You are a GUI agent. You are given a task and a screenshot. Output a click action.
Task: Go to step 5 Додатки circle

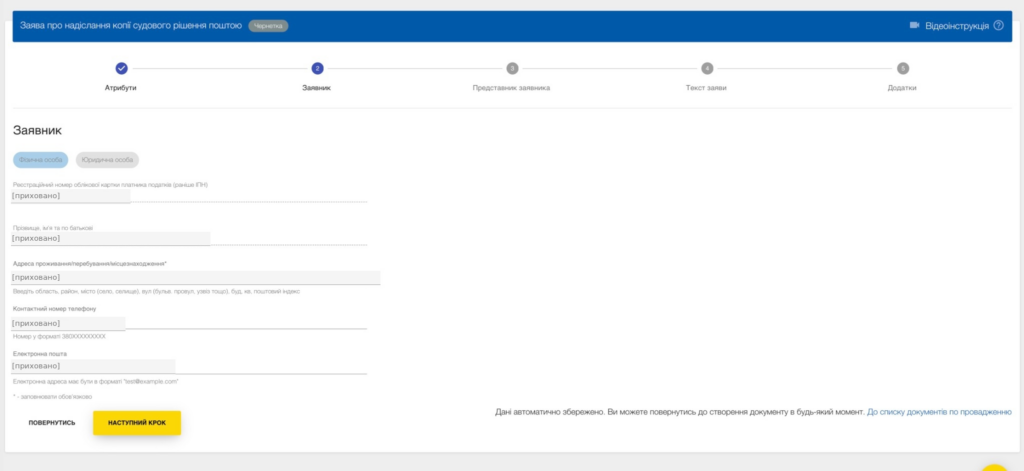point(903,68)
